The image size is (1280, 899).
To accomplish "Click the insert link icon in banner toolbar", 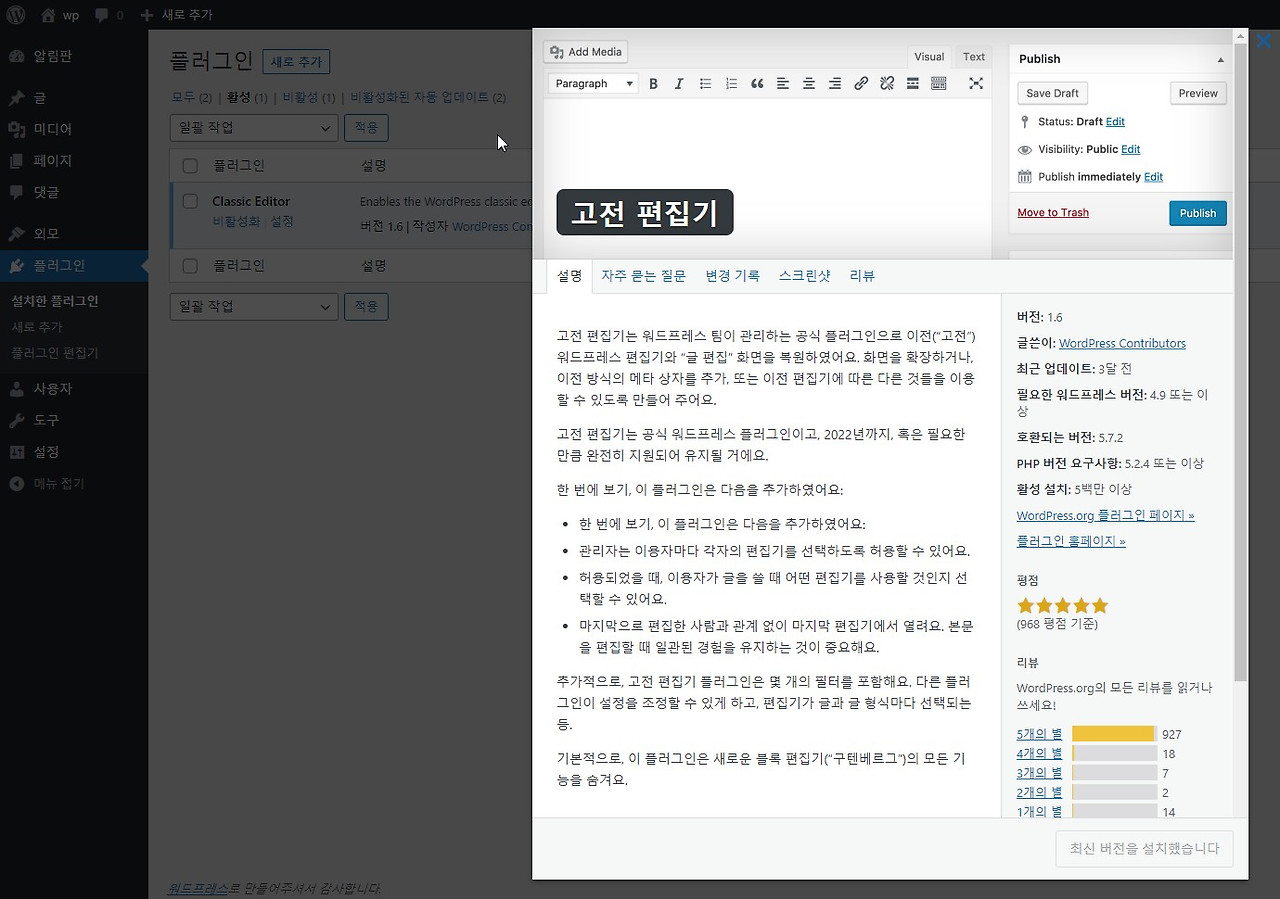I will (861, 84).
